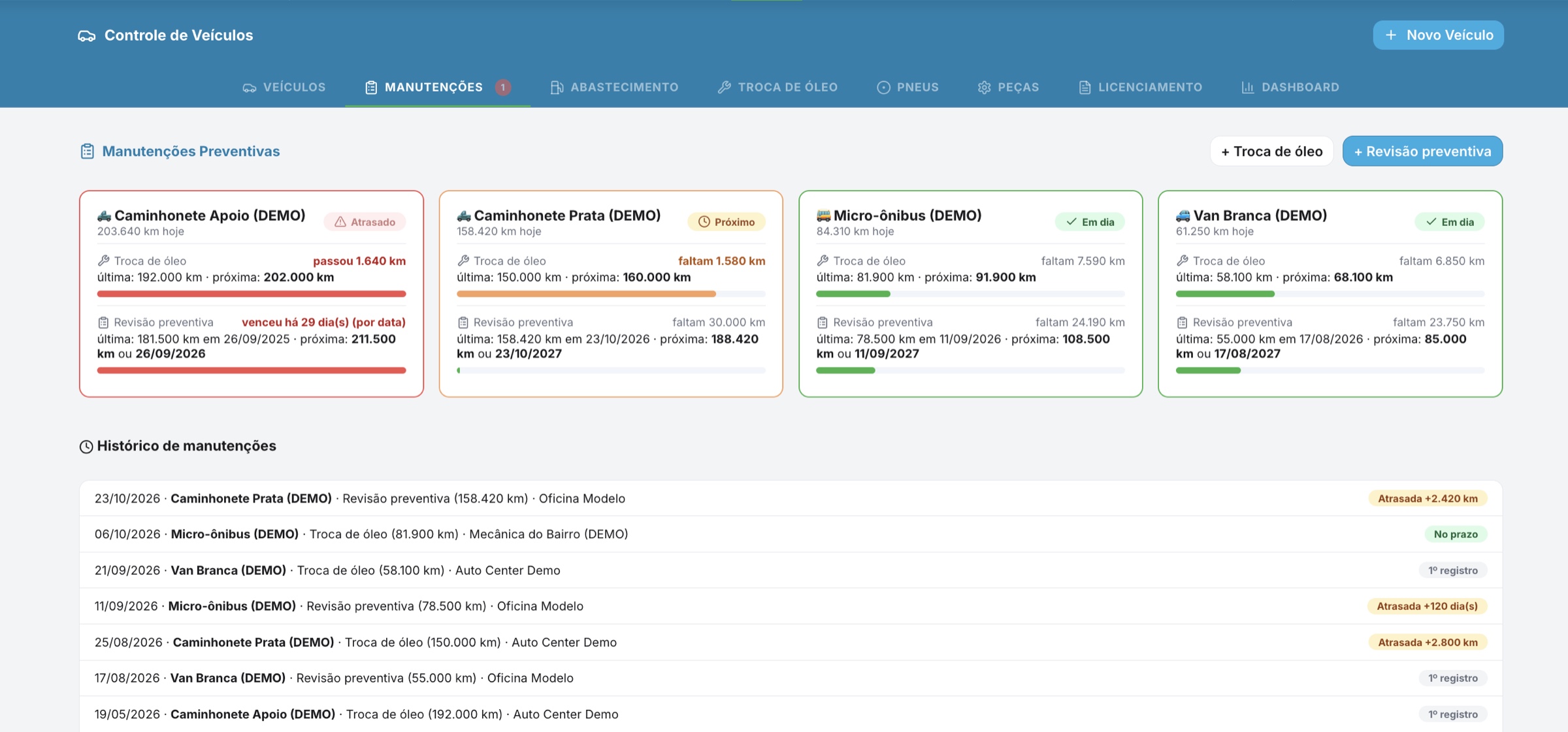Add a new Revisão preventiva

point(1422,151)
